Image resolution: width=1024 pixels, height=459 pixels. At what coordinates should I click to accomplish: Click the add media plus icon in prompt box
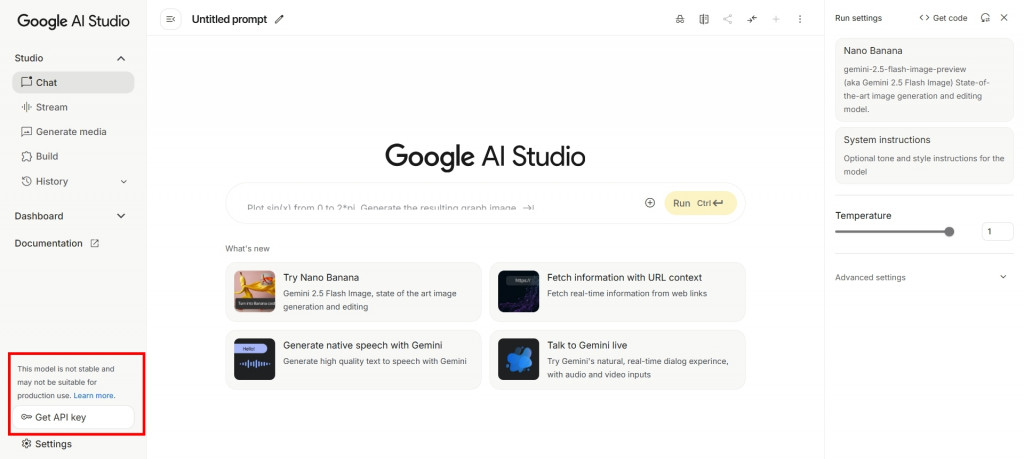[650, 203]
